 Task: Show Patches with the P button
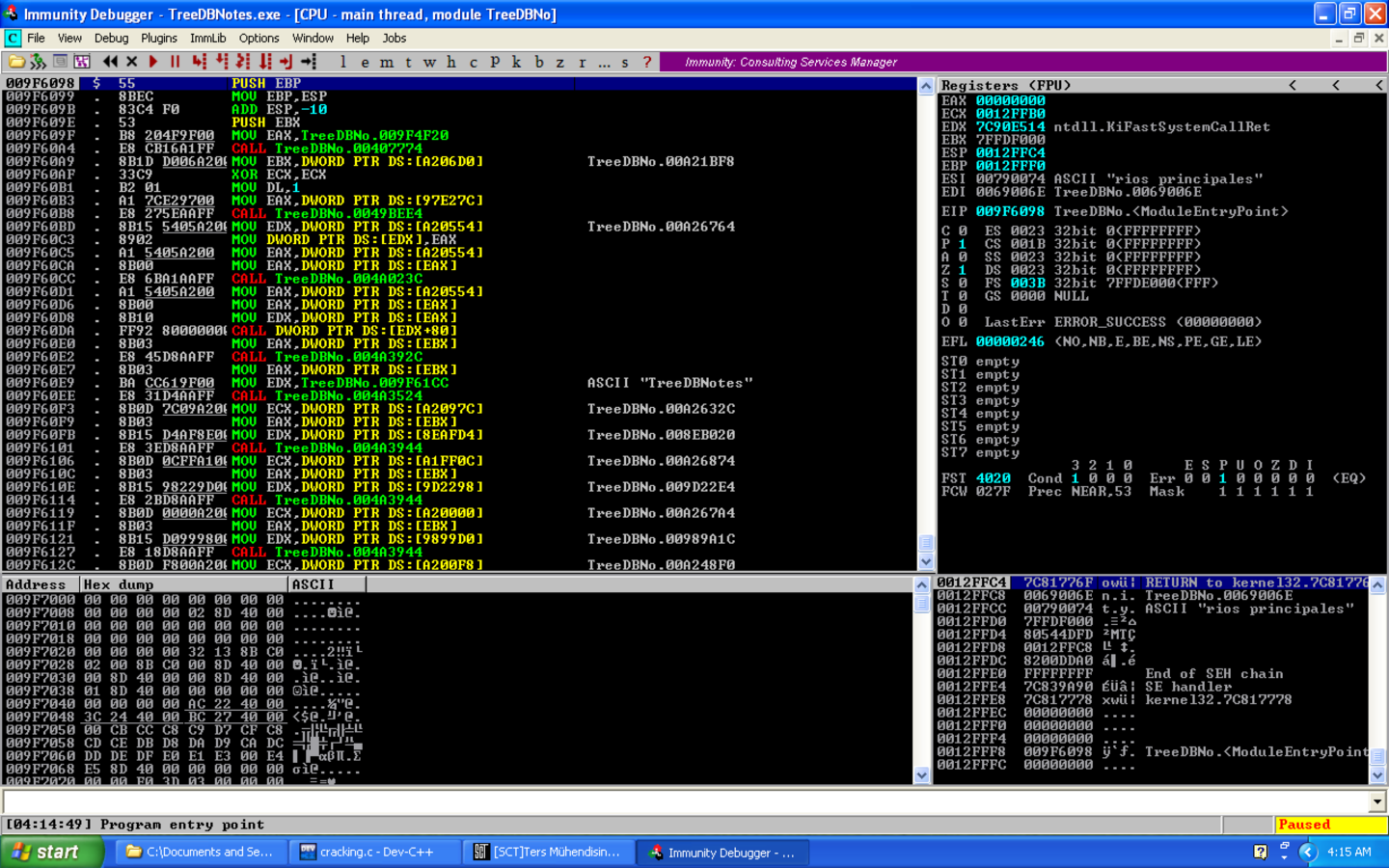(x=495, y=62)
